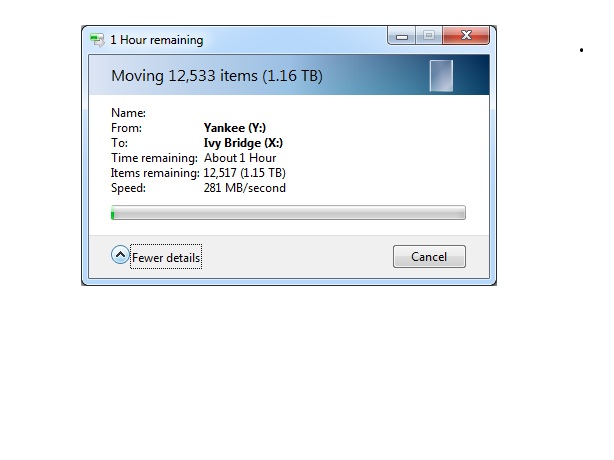
Task: Click the 'Name:' field label
Action: click(x=128, y=113)
